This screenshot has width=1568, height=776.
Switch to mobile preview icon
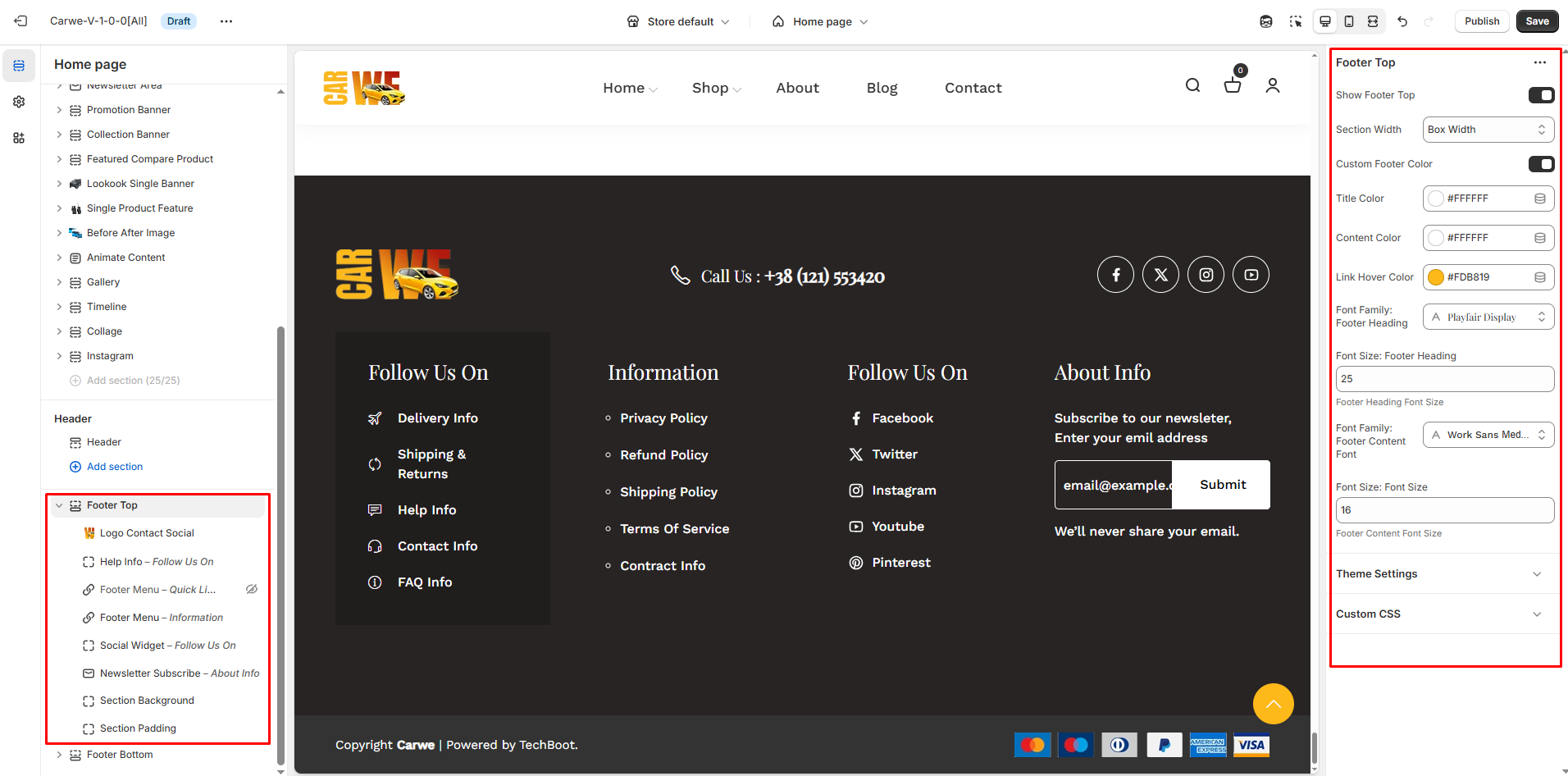1349,21
